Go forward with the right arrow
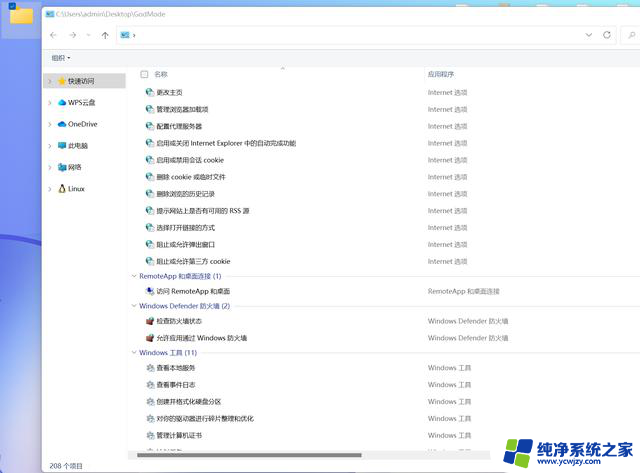The width and height of the screenshot is (640, 473). (72, 35)
